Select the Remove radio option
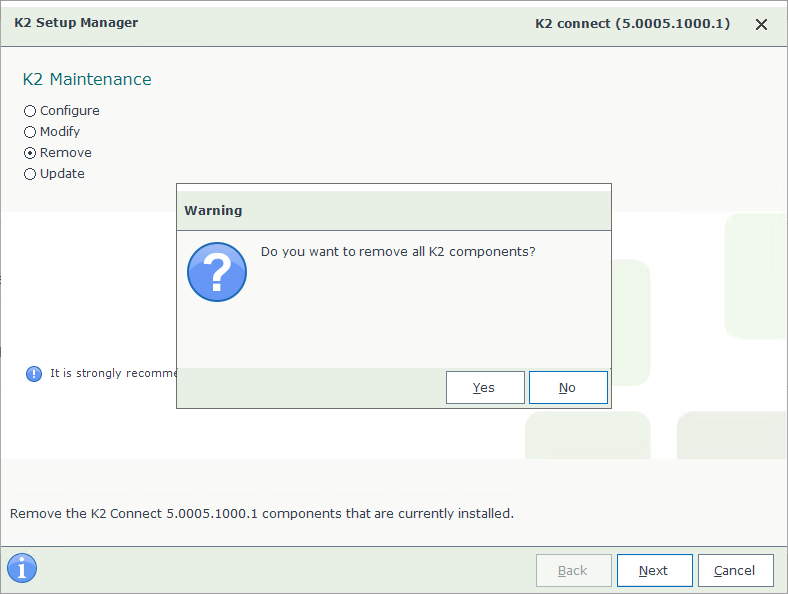Image resolution: width=788 pixels, height=594 pixels. [x=58, y=153]
